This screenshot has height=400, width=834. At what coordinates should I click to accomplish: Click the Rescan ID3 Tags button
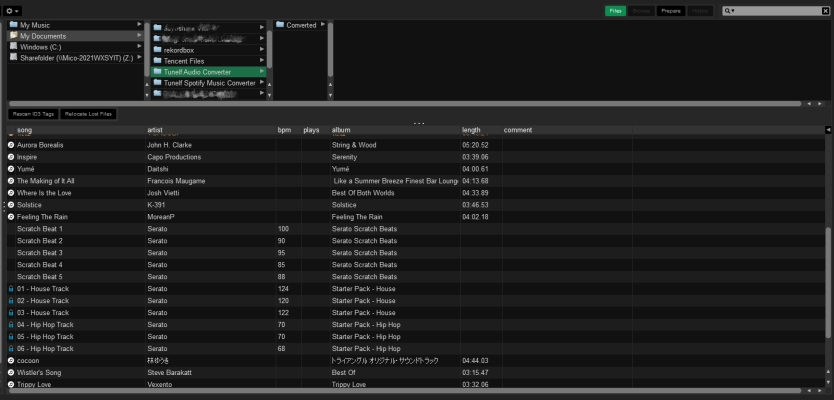click(34, 114)
